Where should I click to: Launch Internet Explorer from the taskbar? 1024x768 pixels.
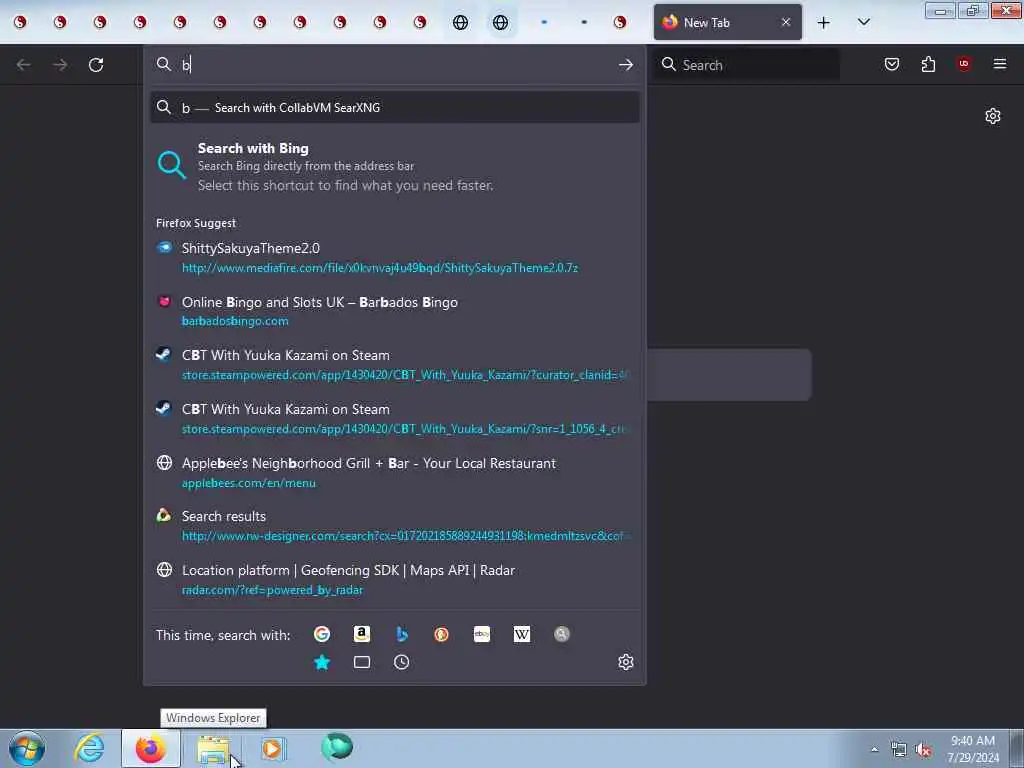coord(89,748)
